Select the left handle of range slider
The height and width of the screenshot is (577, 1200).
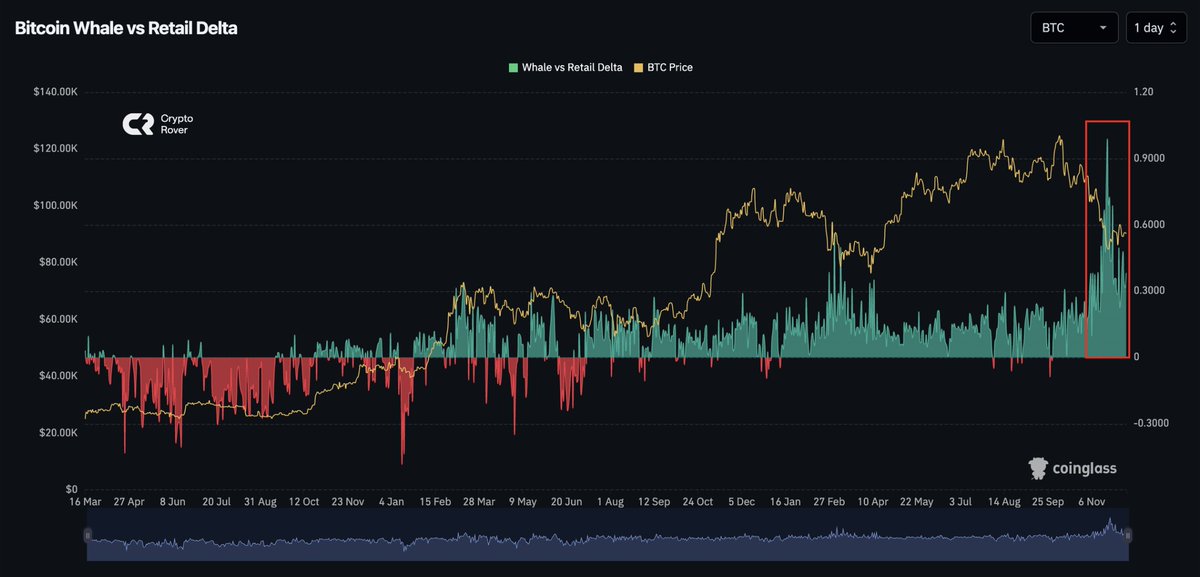(88, 536)
